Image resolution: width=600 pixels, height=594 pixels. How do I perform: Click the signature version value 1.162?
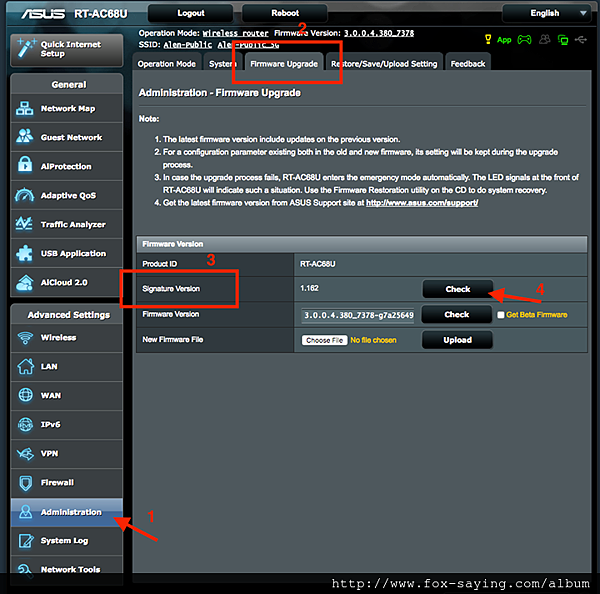[x=309, y=288]
